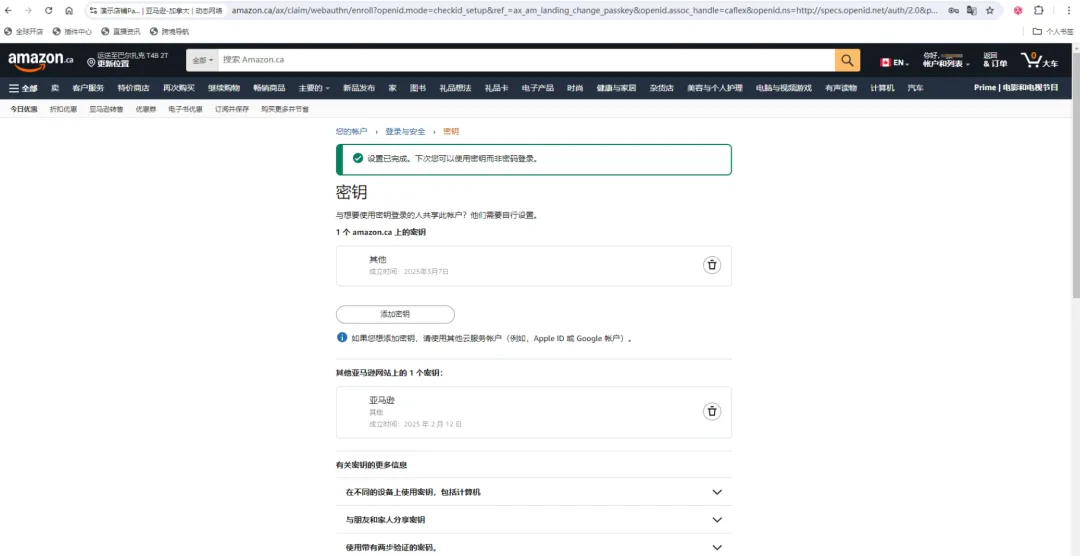The width and height of the screenshot is (1080, 556).
Task: Select the 计算机 nav item
Action: click(x=882, y=88)
